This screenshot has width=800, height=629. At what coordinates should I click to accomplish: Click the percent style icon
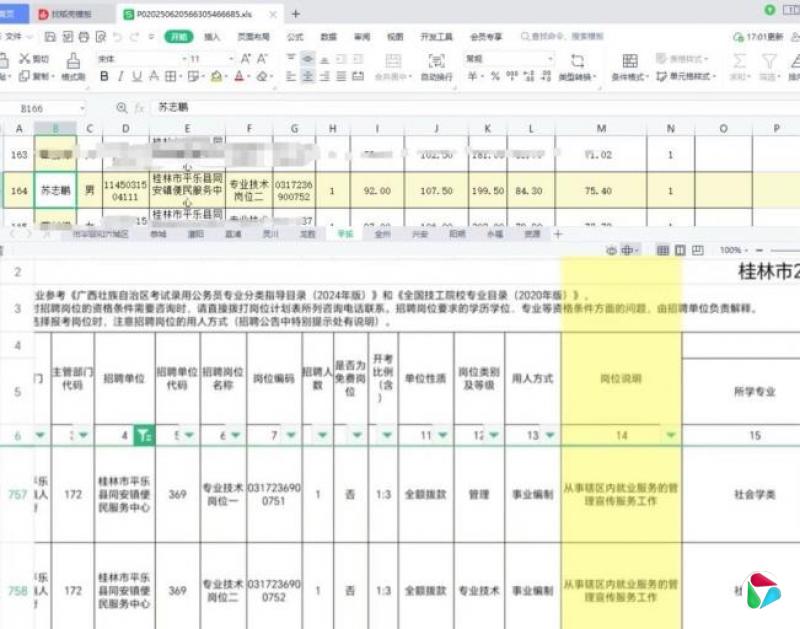click(x=495, y=76)
